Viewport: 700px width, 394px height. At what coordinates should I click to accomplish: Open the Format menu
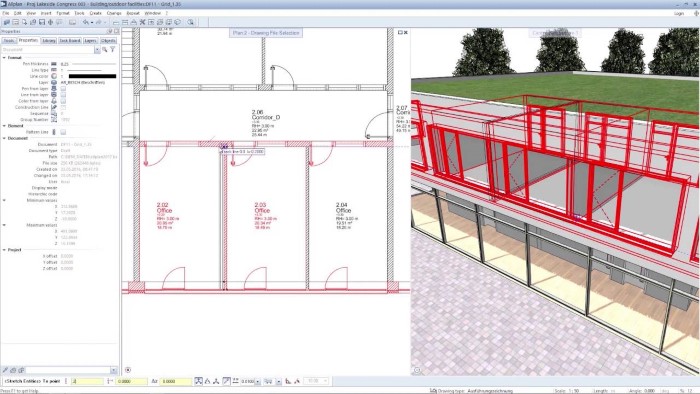63,13
